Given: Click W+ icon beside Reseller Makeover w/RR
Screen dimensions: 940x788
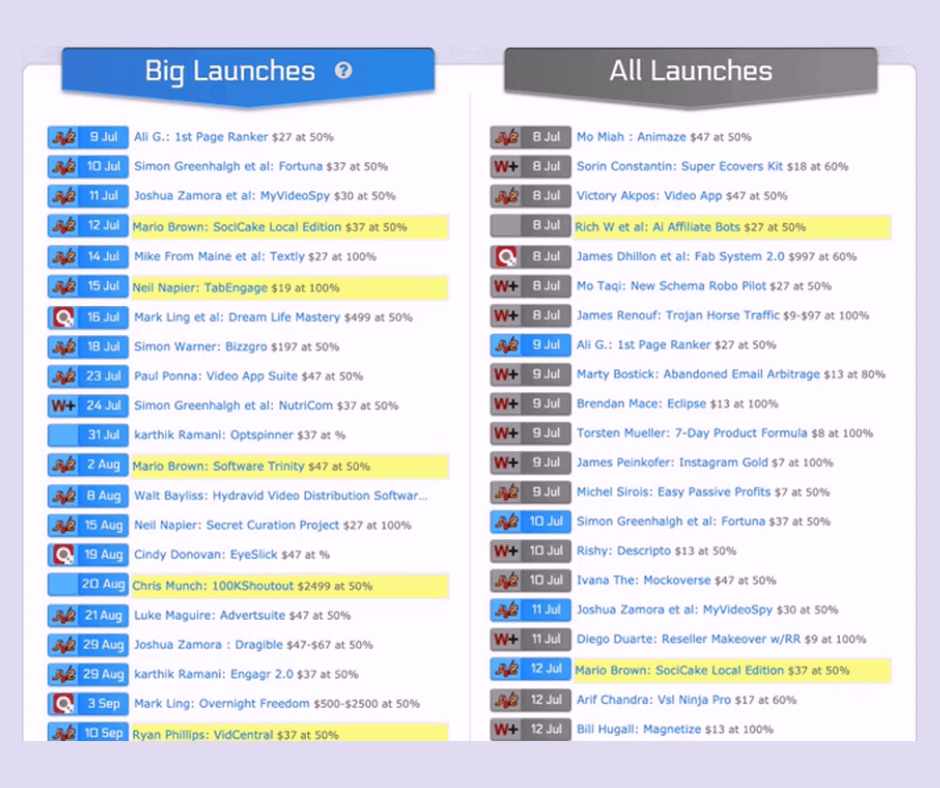Looking at the screenshot, I should click(506, 639).
